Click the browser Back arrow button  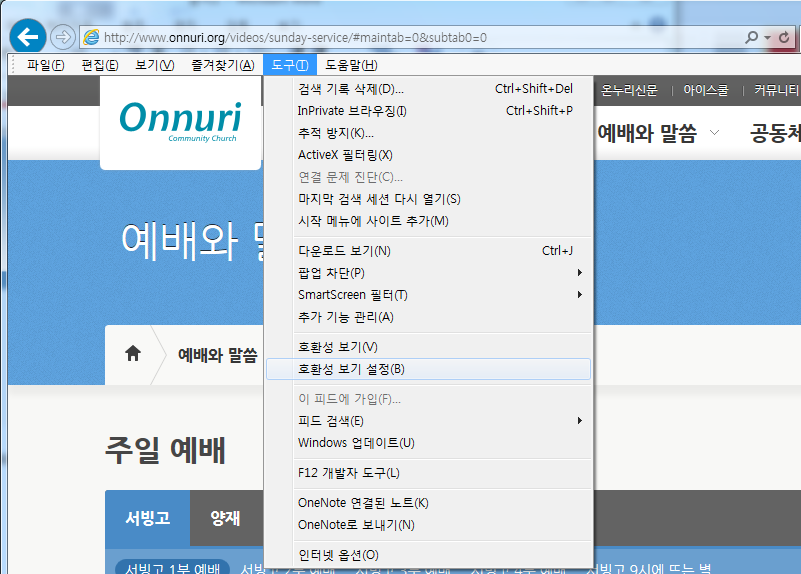tap(28, 36)
